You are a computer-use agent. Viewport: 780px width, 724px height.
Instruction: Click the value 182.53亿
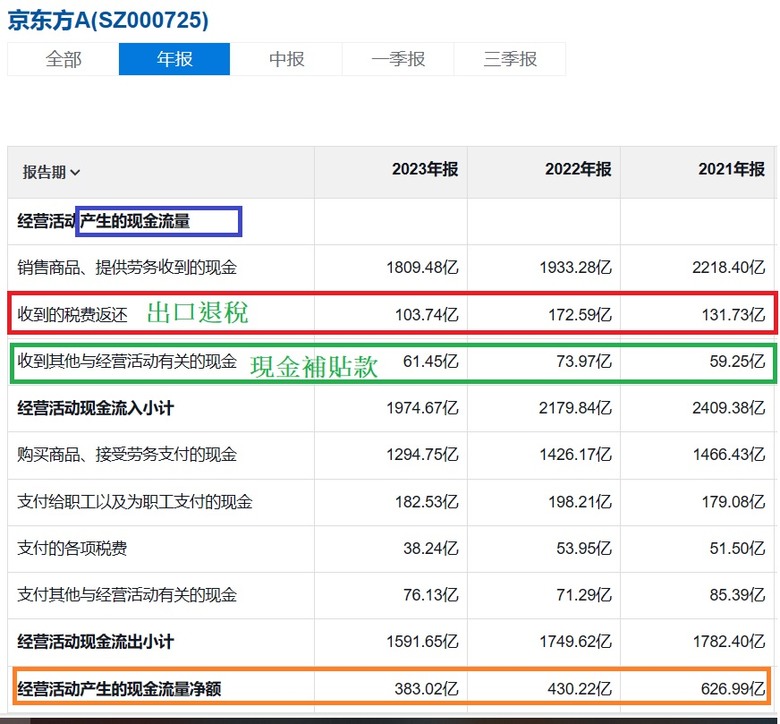pyautogui.click(x=427, y=502)
